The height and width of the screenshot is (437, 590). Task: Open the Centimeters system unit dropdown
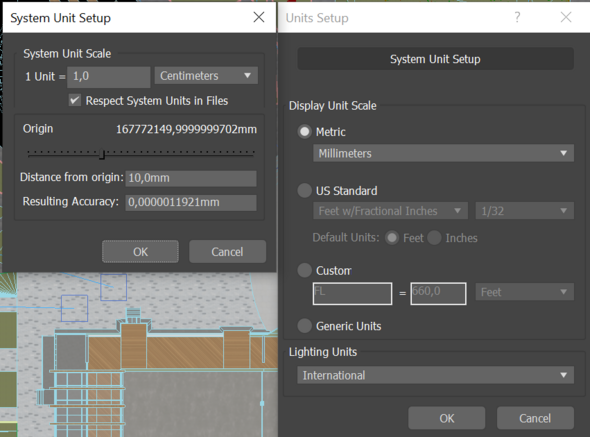[x=206, y=76]
